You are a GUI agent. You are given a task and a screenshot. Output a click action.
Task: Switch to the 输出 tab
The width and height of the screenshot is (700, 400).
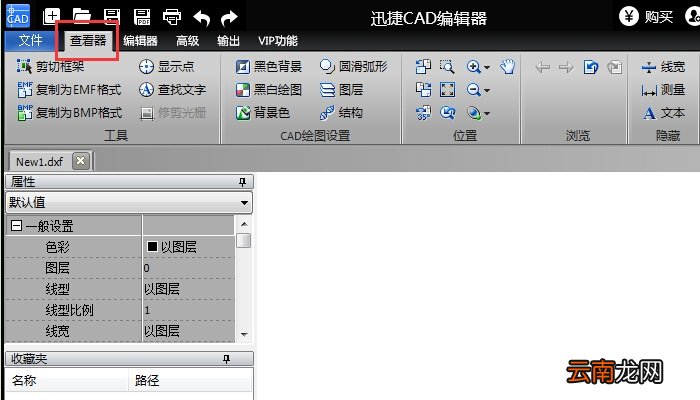coord(228,41)
